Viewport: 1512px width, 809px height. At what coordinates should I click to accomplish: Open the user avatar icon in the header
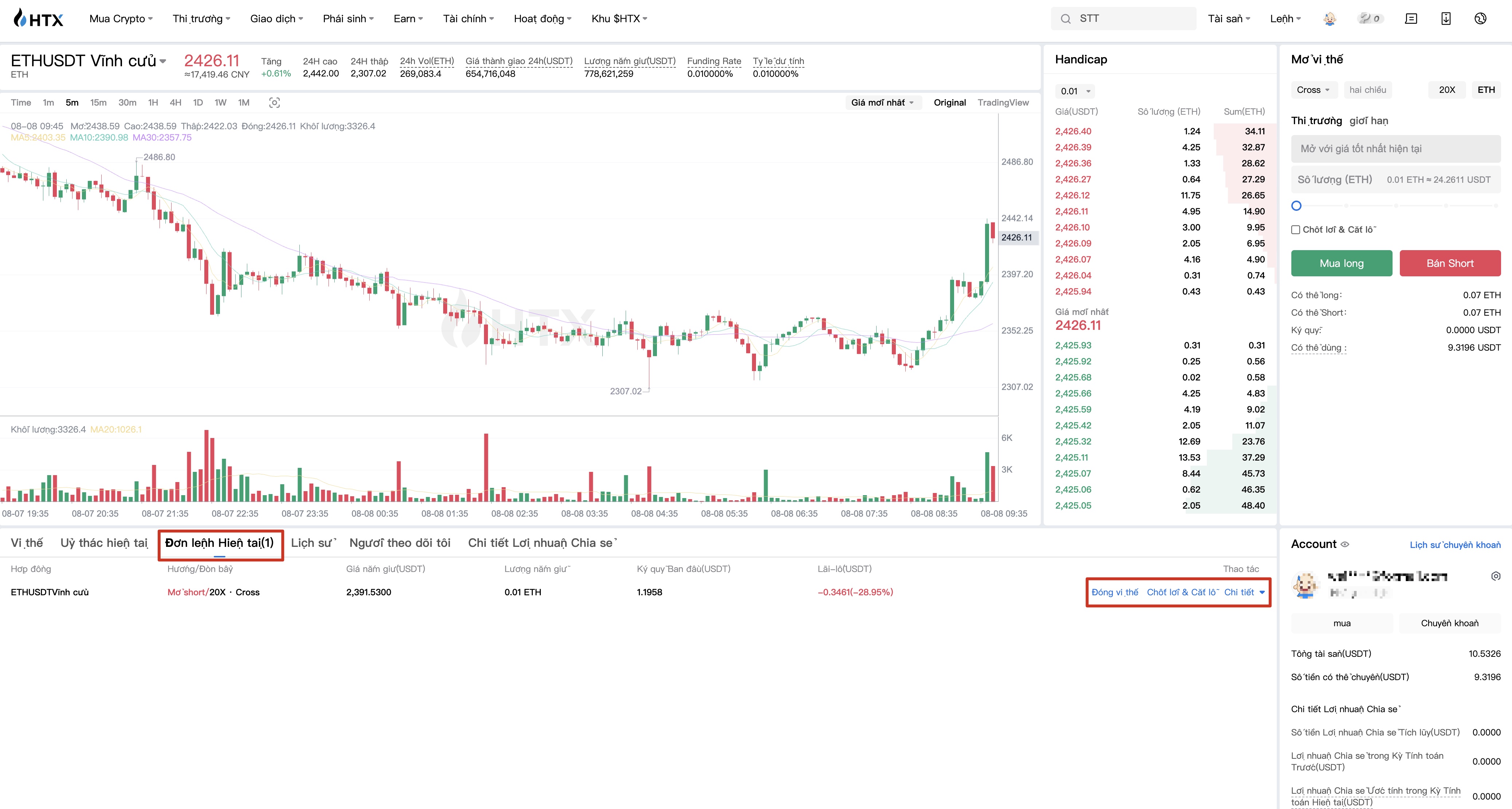tap(1330, 19)
